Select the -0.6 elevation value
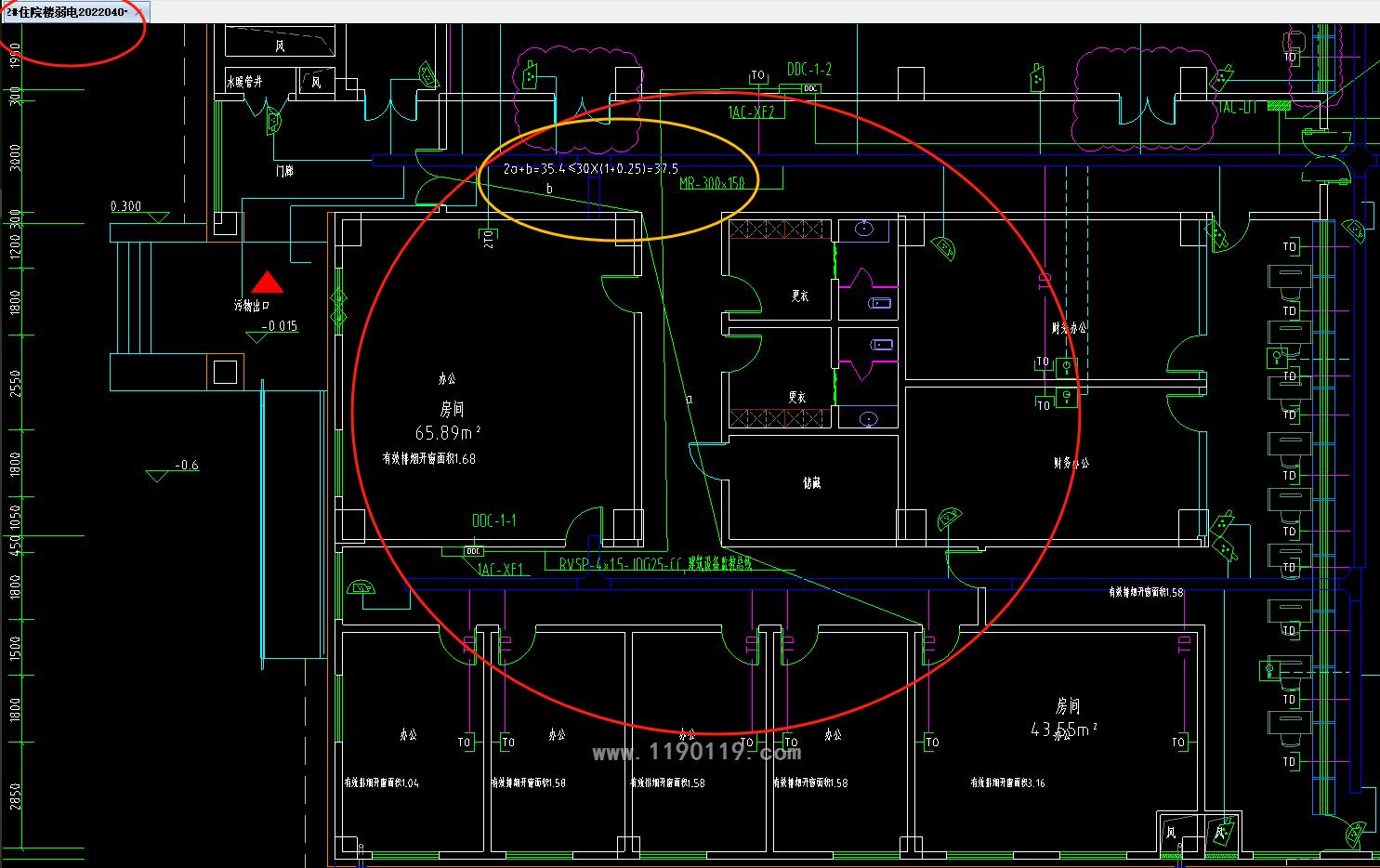The image size is (1380, 868). (187, 466)
